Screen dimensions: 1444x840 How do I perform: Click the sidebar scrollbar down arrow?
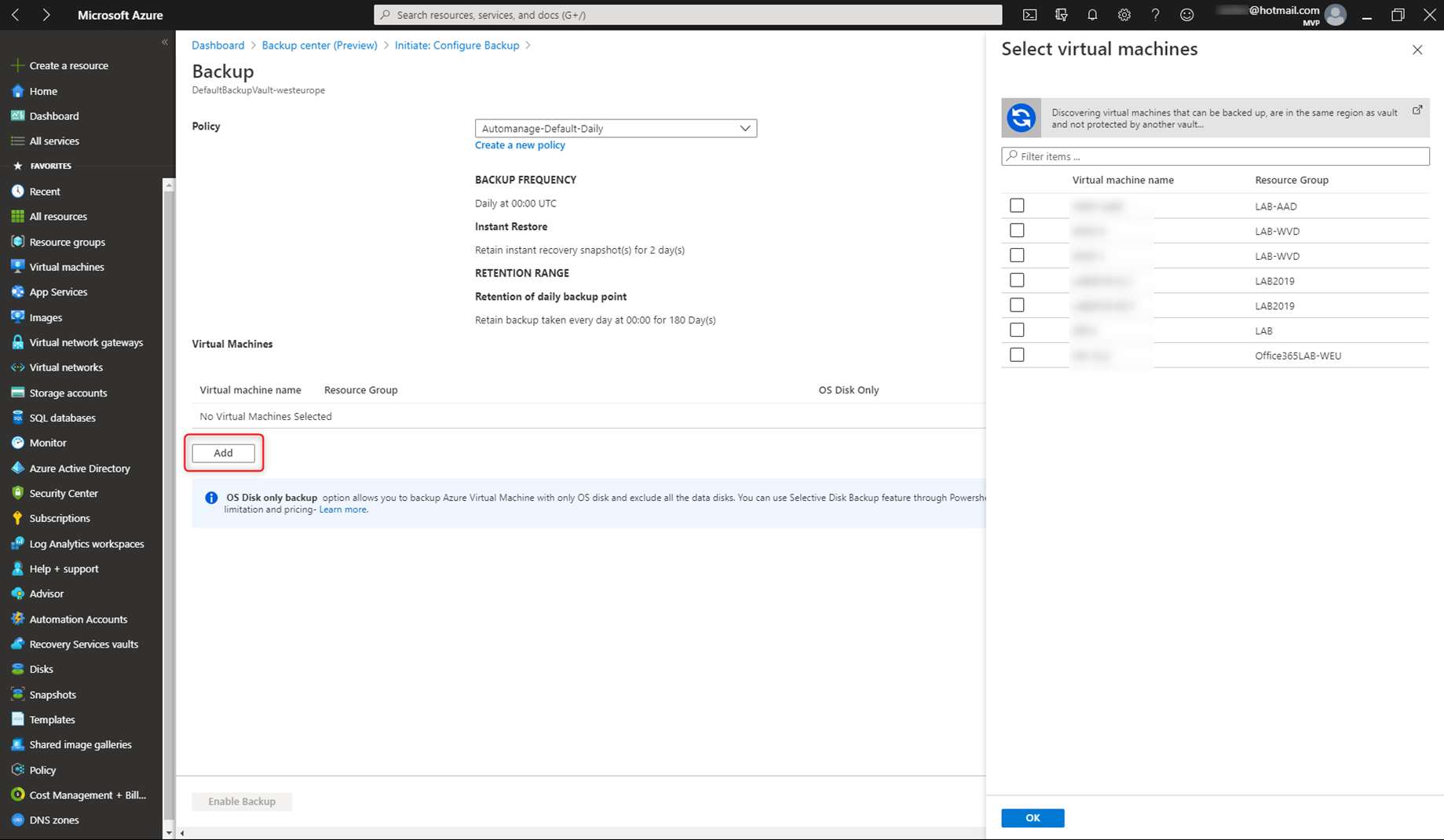click(x=168, y=831)
